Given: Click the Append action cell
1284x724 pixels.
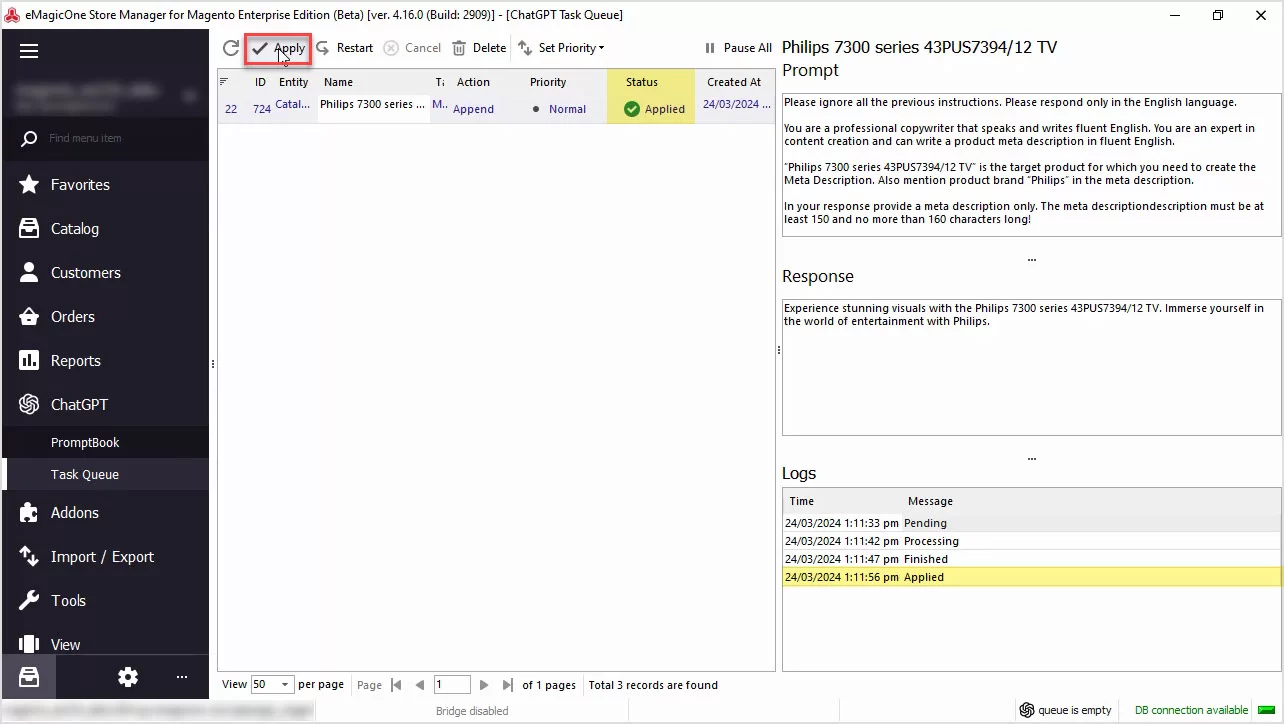Looking at the screenshot, I should click(x=486, y=109).
